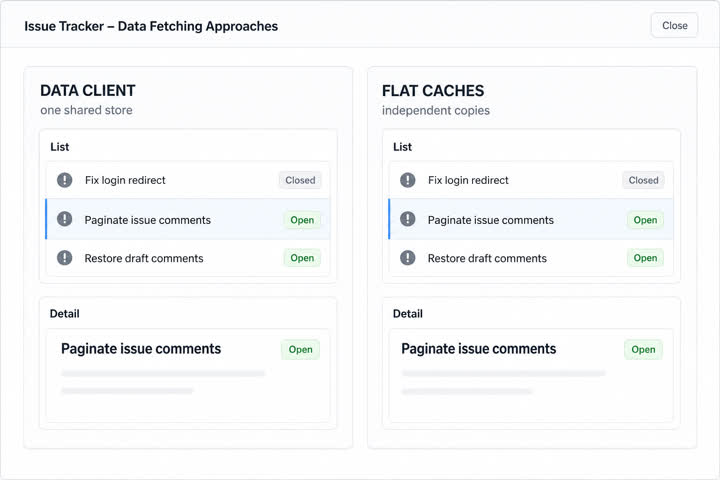This screenshot has height=480, width=720.
Task: Toggle Open badge on Restore draft comments in Flat Caches list
Action: (645, 258)
